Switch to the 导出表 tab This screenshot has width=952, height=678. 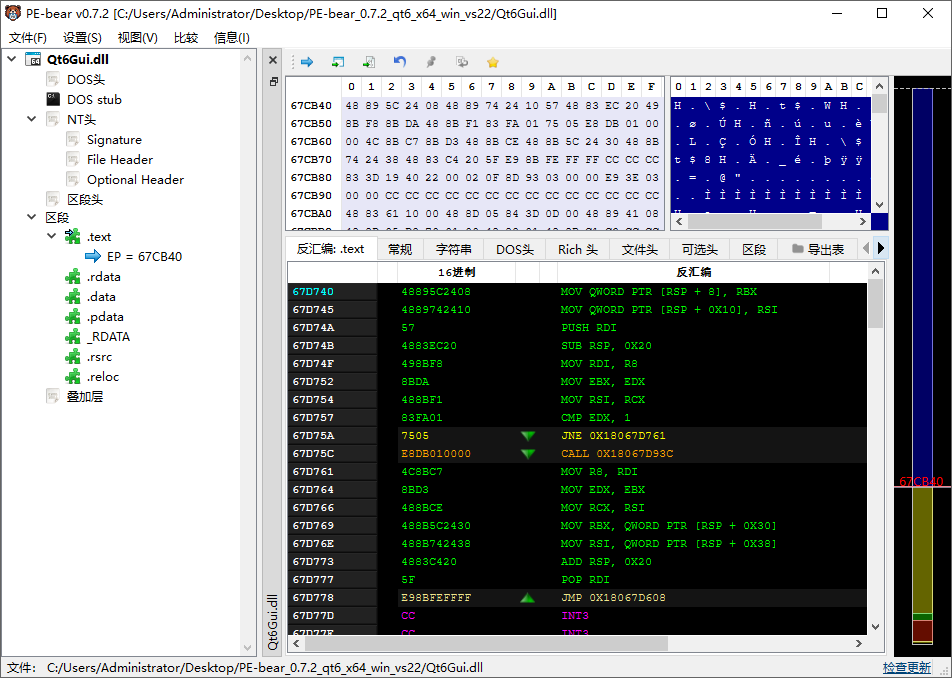pos(818,249)
